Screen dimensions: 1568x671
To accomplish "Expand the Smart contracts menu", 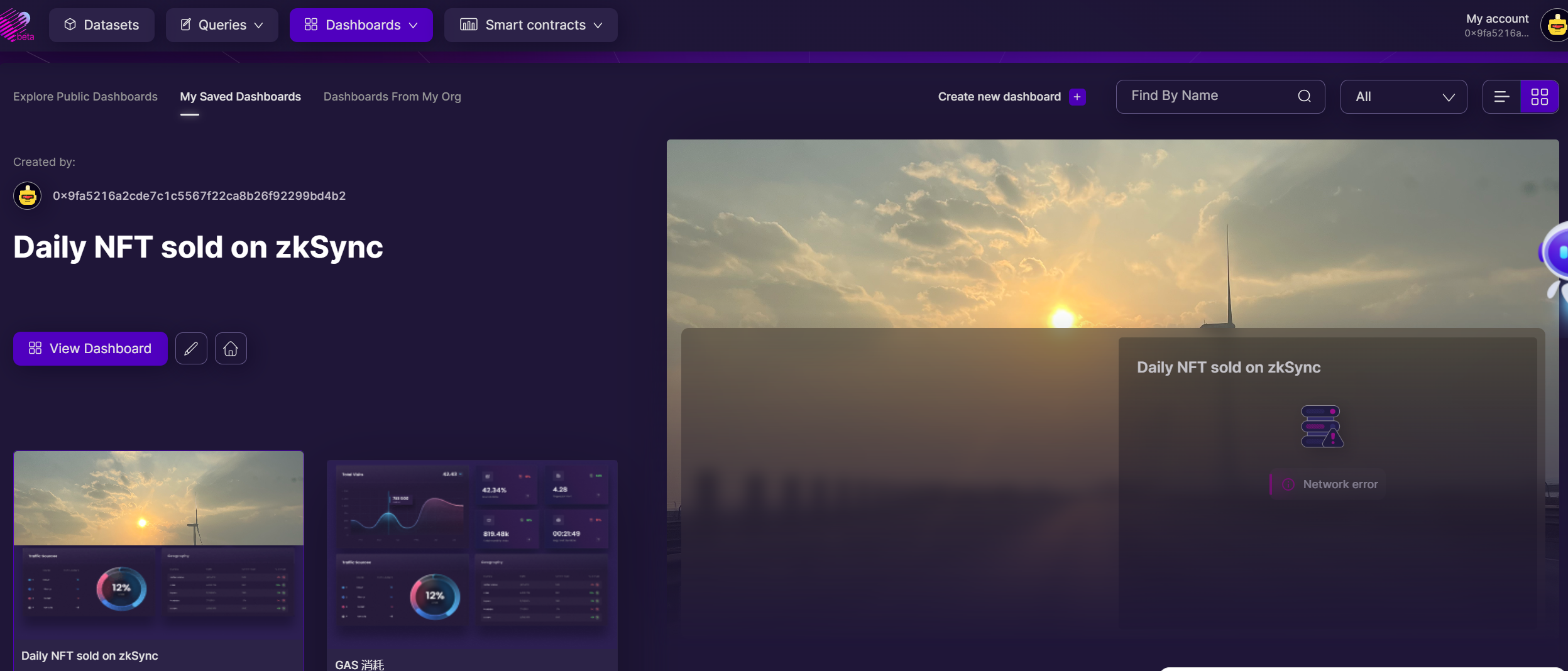I will 531,25.
